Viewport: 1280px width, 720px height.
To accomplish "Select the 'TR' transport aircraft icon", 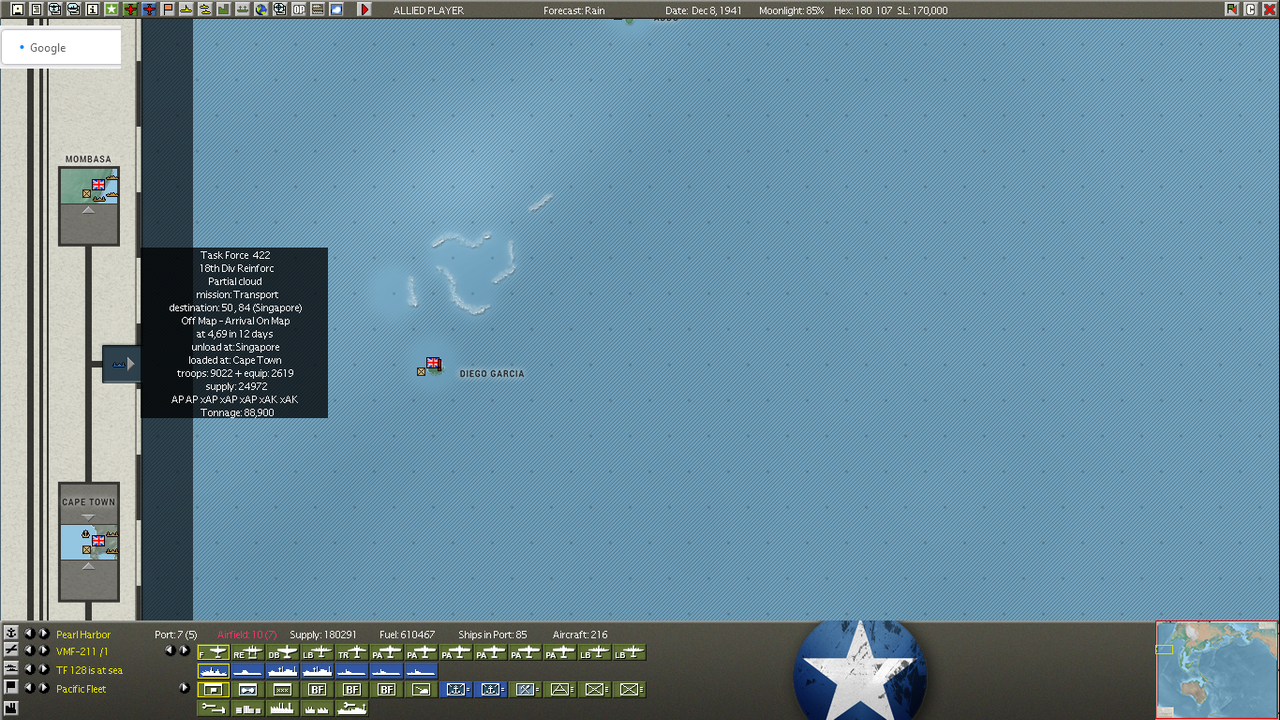I will [x=351, y=652].
